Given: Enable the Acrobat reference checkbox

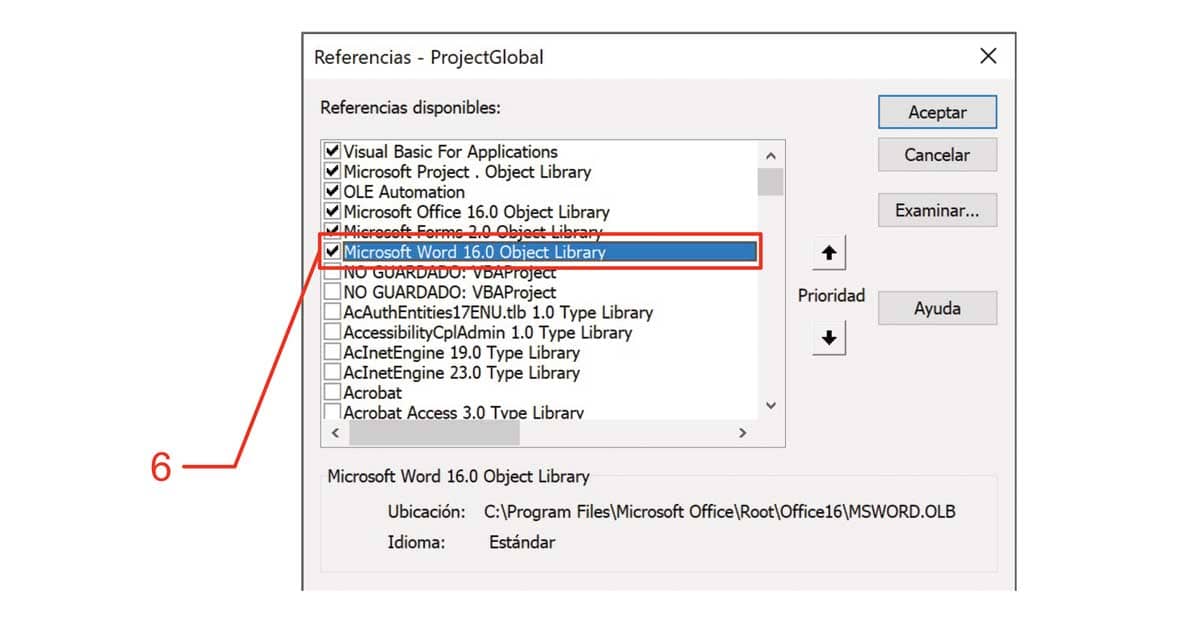Looking at the screenshot, I should [x=333, y=392].
